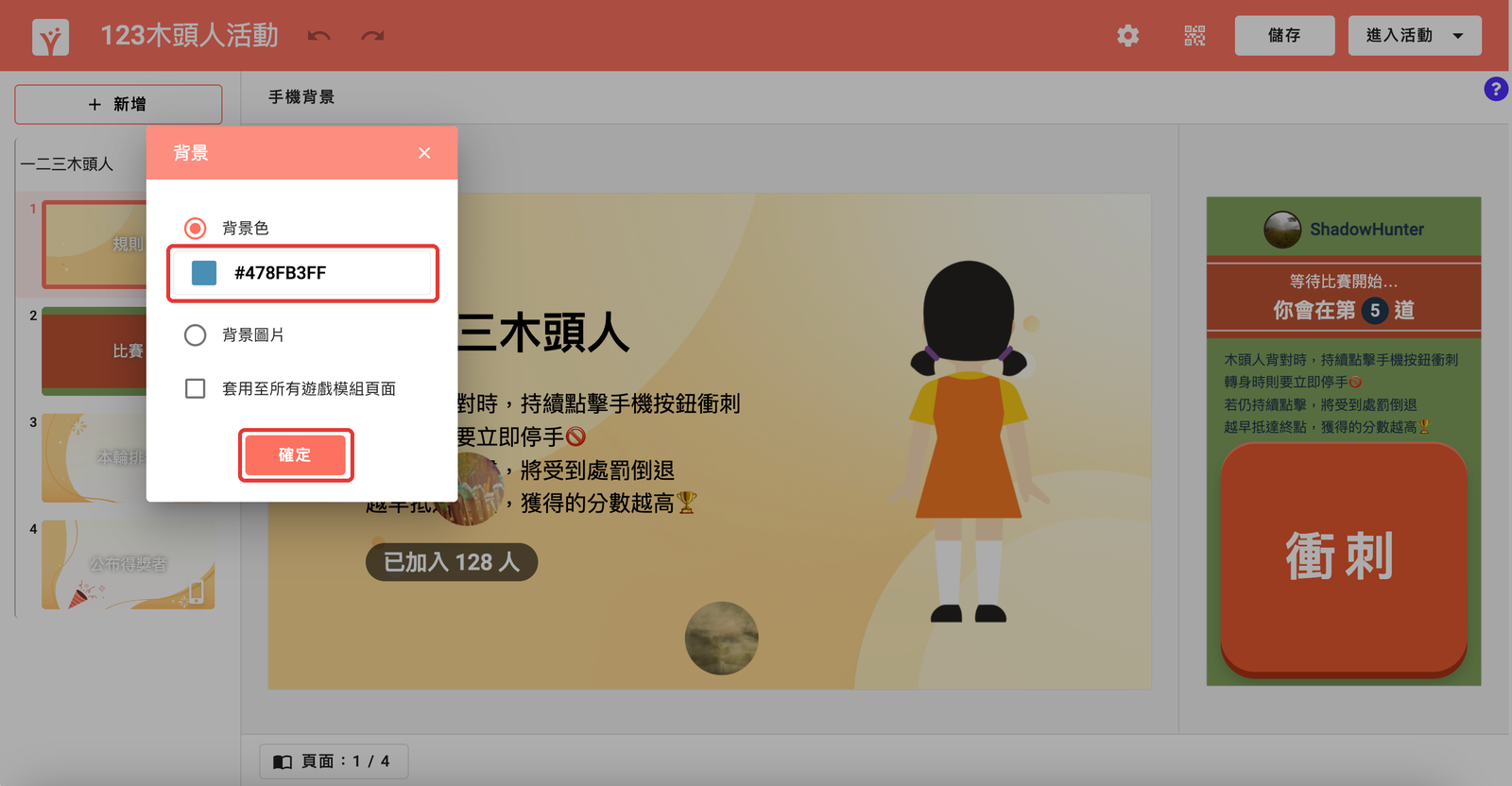This screenshot has width=1512, height=786.
Task: Click the ShadowHunter avatar in phone preview
Action: point(1282,230)
